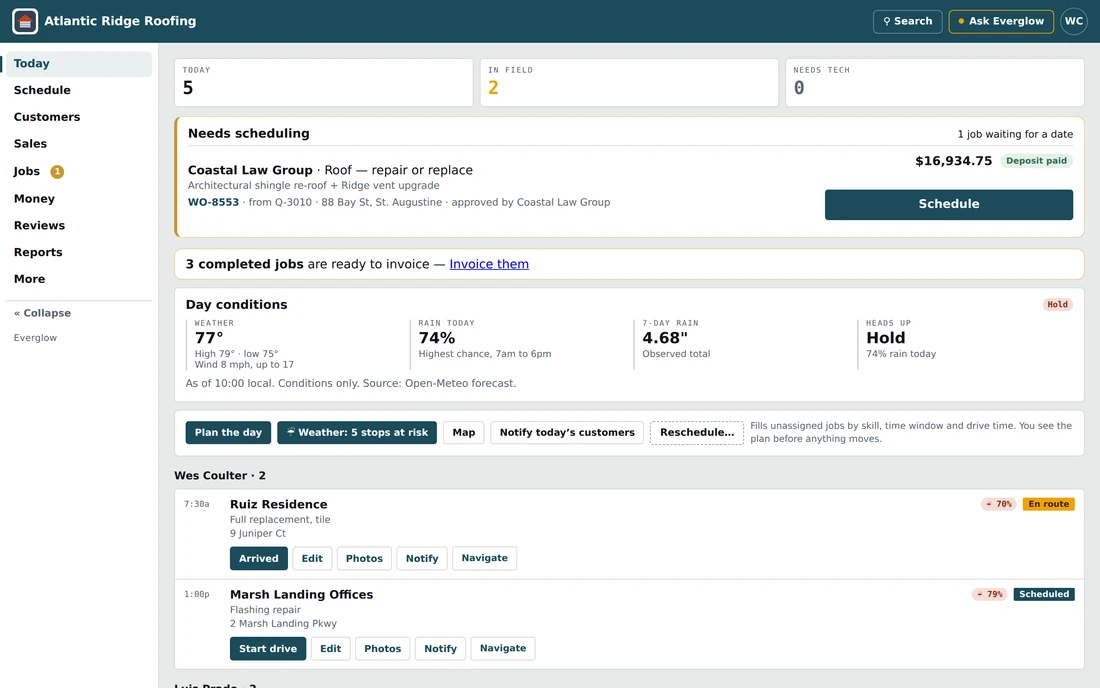Screen dimensions: 1100x688
Task: Open the Reports section
Action: click(79, 252)
